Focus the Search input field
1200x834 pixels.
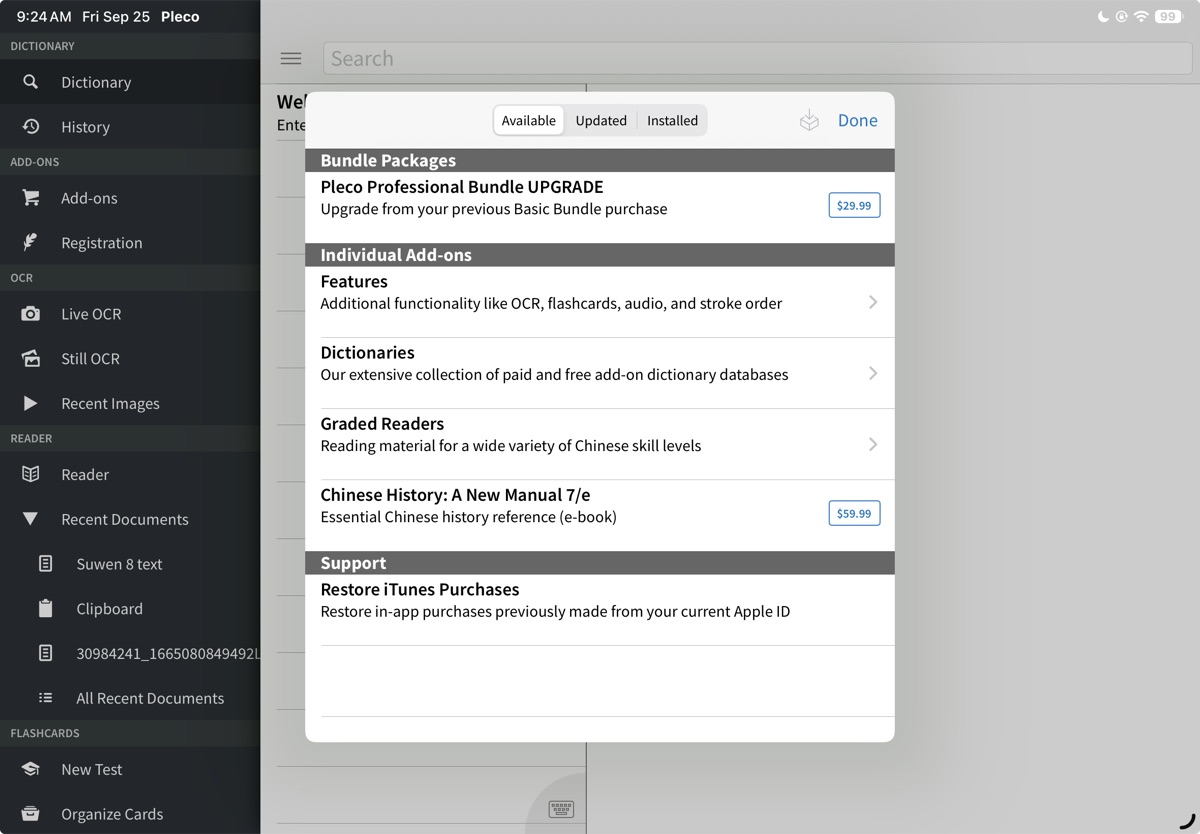758,58
